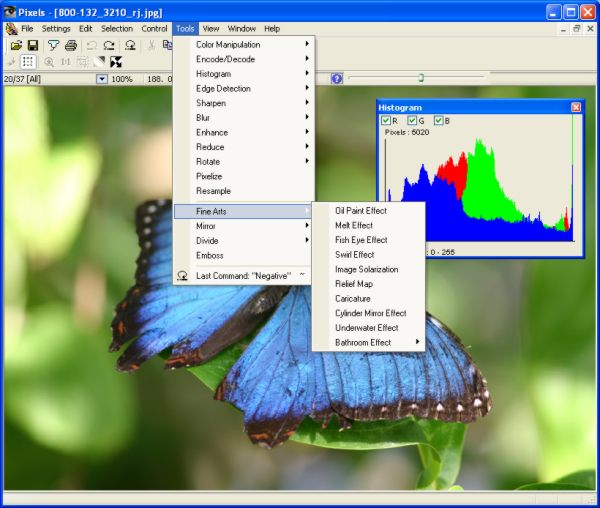Toggle the B channel checkbox

point(438,120)
